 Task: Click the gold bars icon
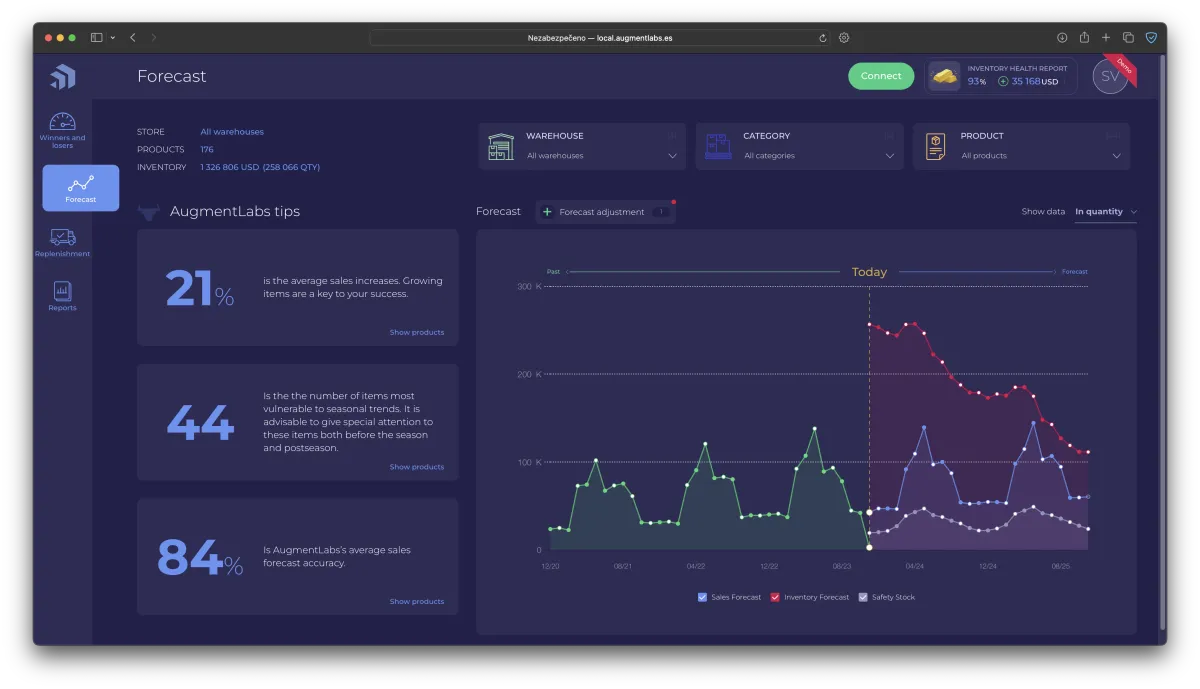(944, 76)
